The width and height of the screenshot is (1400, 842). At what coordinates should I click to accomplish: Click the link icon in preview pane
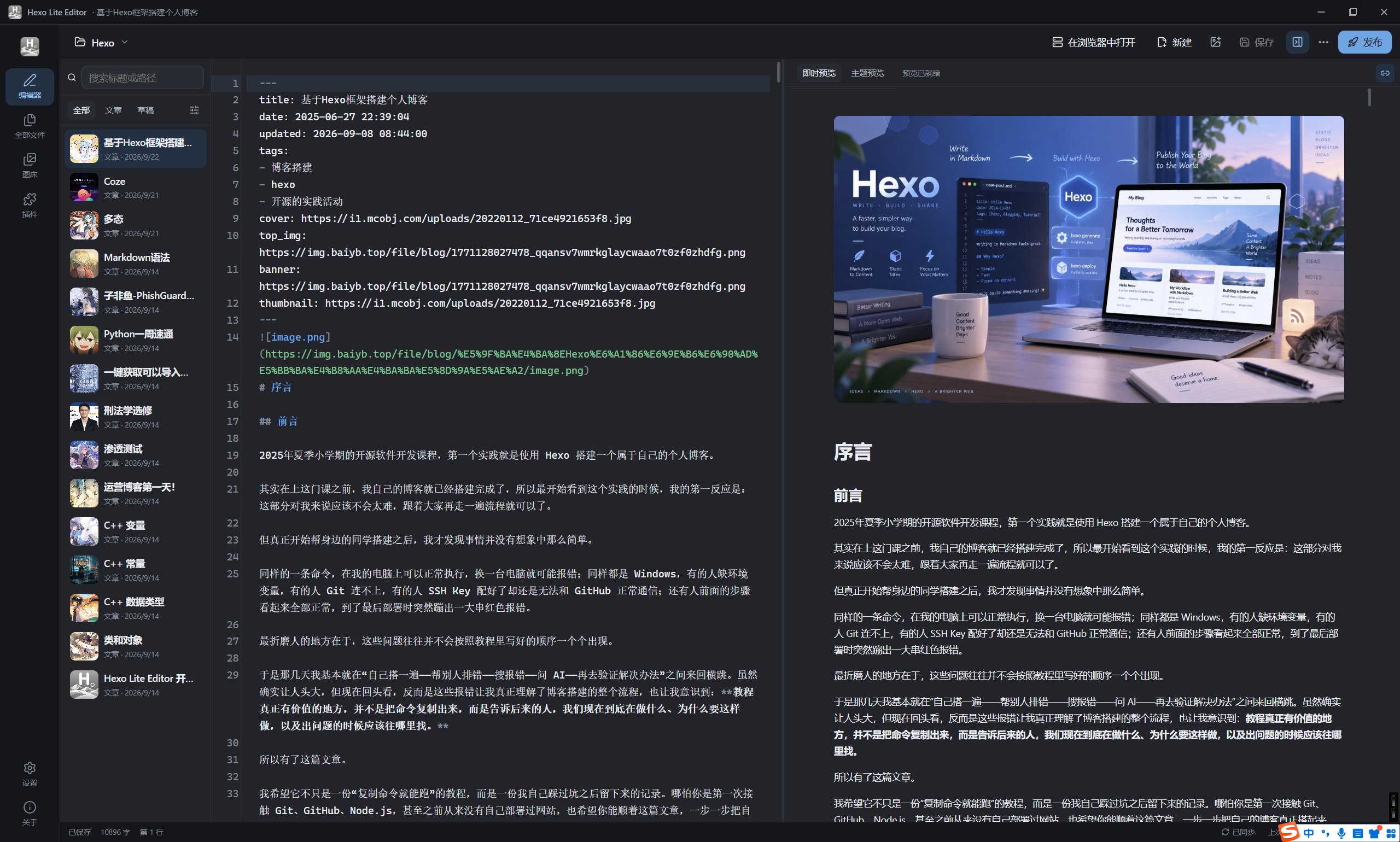point(1385,73)
